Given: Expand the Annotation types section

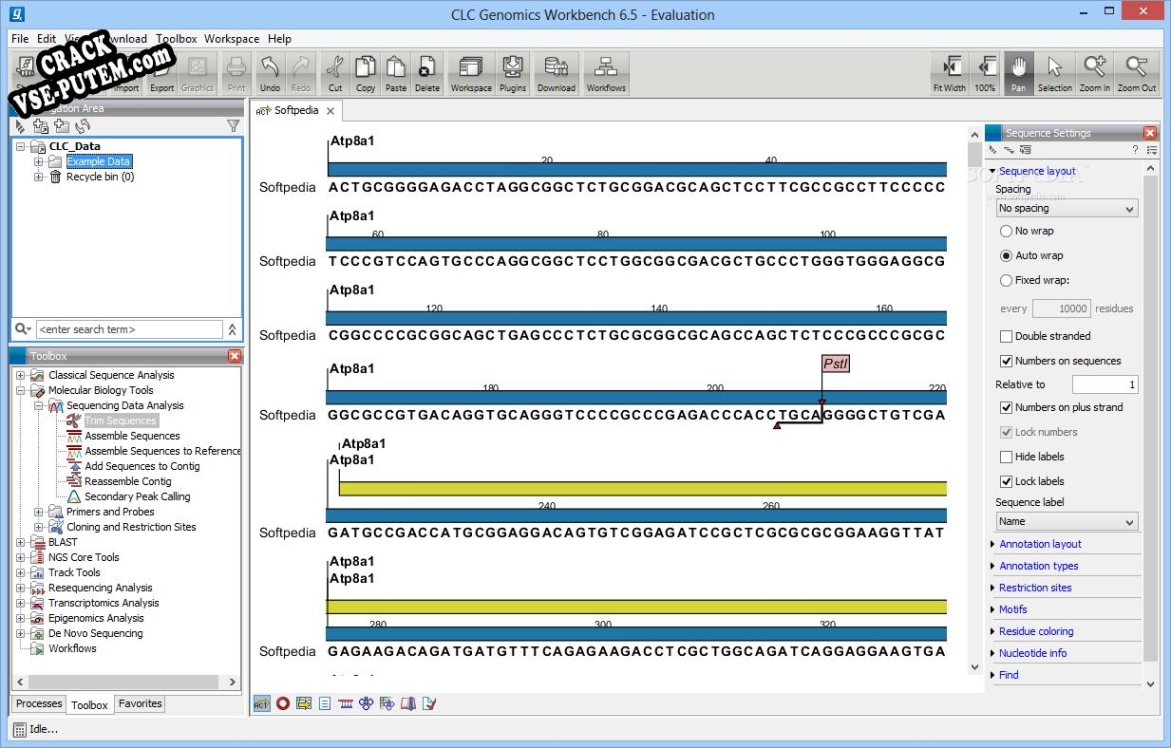Looking at the screenshot, I should (x=1039, y=566).
